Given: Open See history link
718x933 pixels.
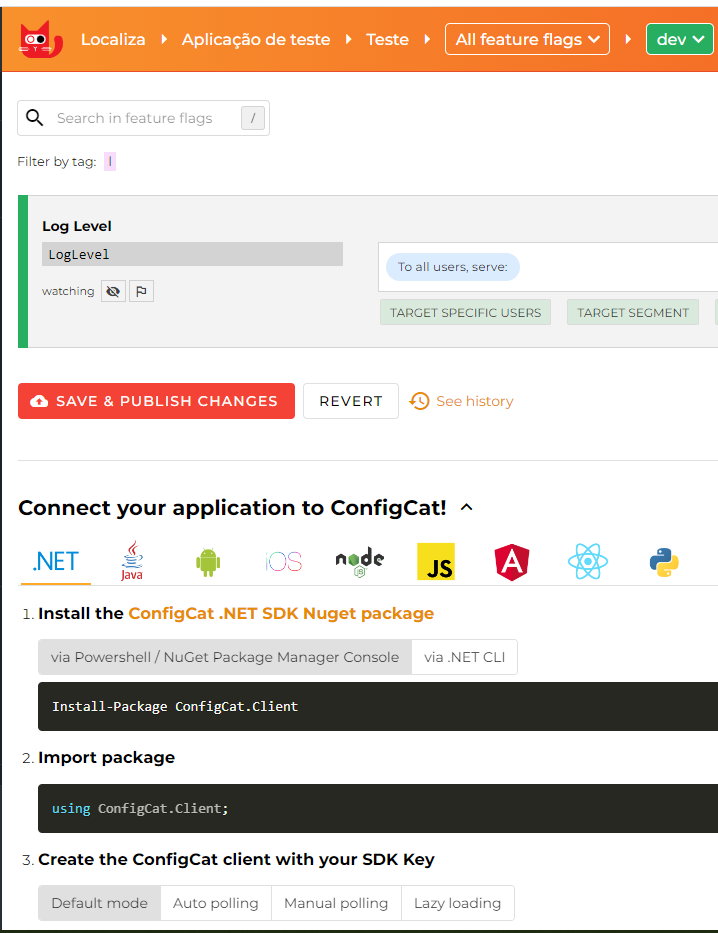Looking at the screenshot, I should pos(462,401).
